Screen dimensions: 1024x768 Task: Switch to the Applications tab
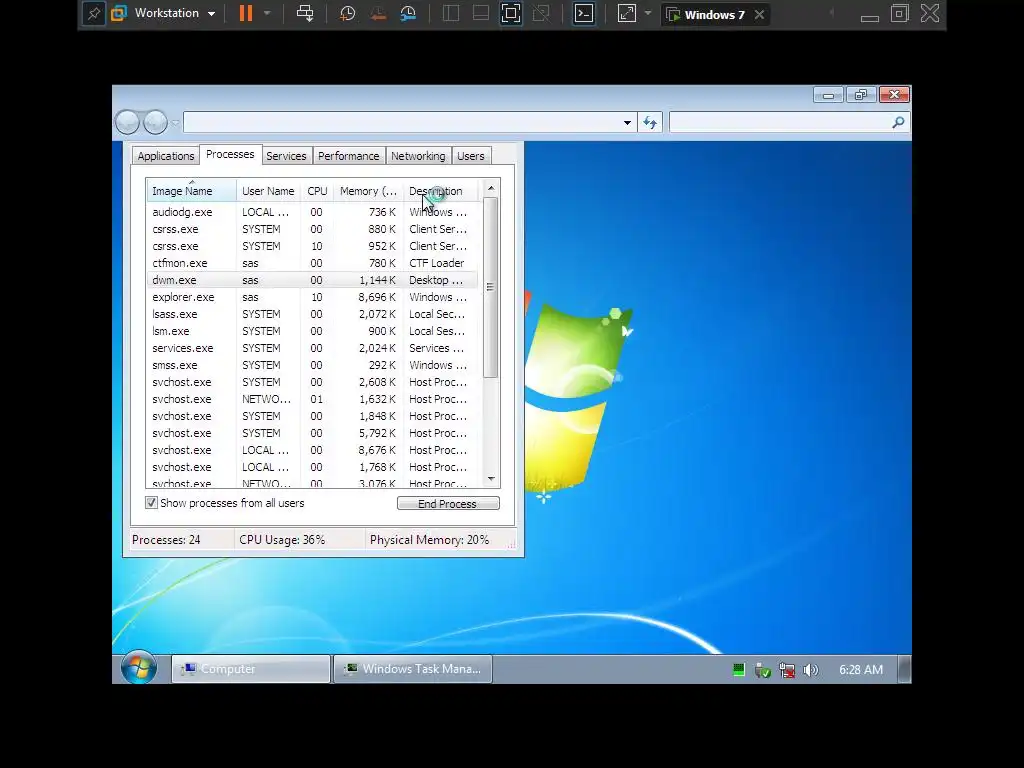(166, 156)
